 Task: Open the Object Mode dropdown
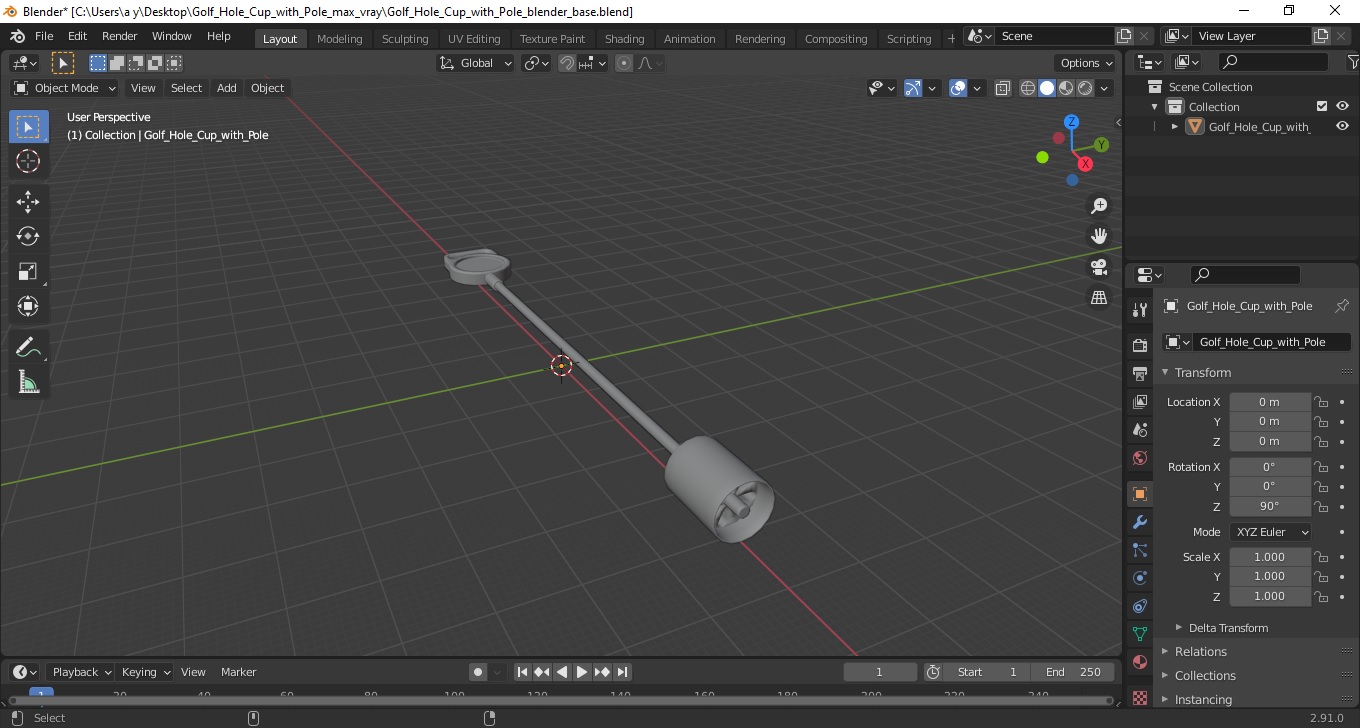65,88
